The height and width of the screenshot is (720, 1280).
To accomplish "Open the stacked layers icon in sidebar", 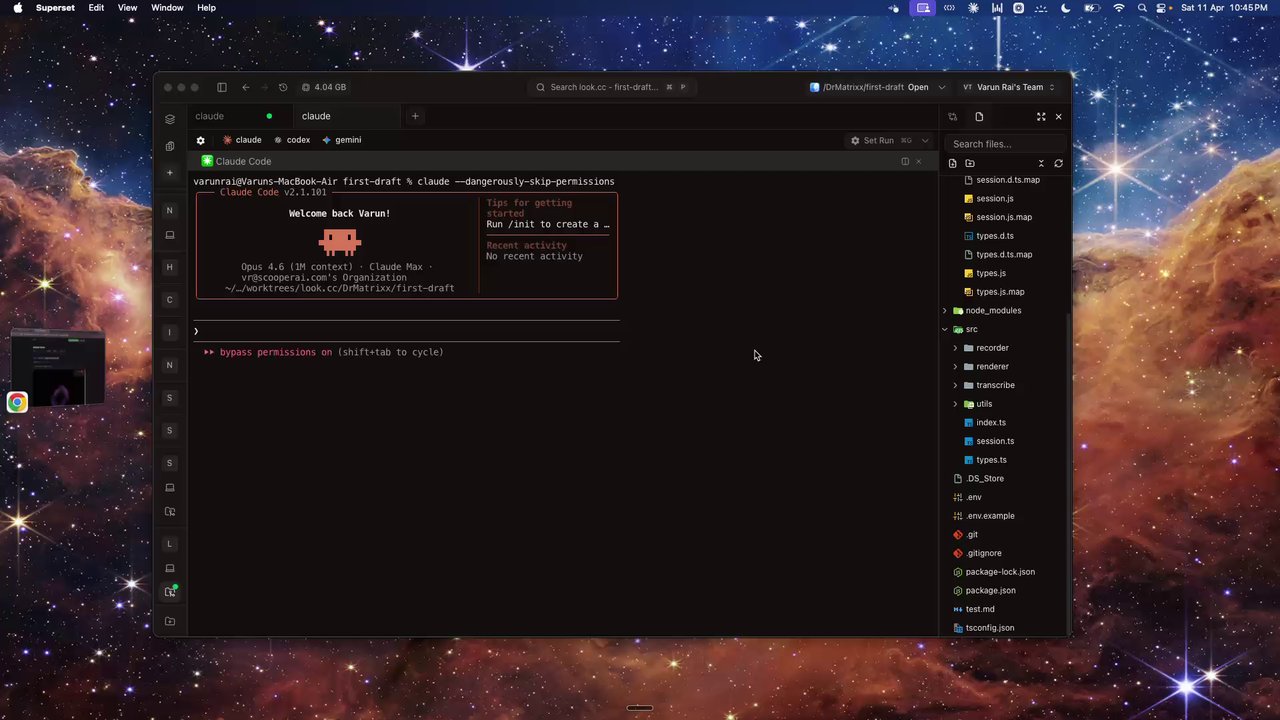I will pyautogui.click(x=170, y=119).
